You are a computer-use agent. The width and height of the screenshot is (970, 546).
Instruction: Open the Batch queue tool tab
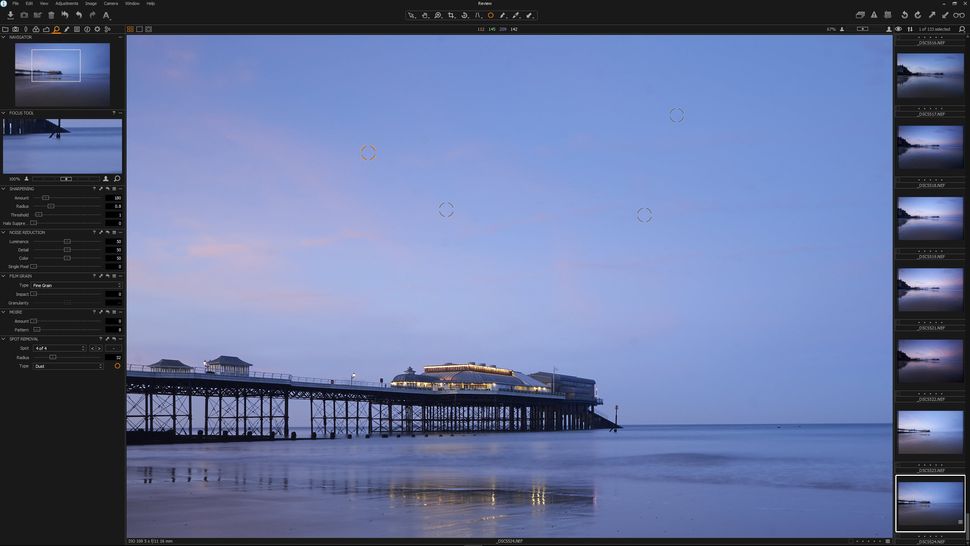107,29
